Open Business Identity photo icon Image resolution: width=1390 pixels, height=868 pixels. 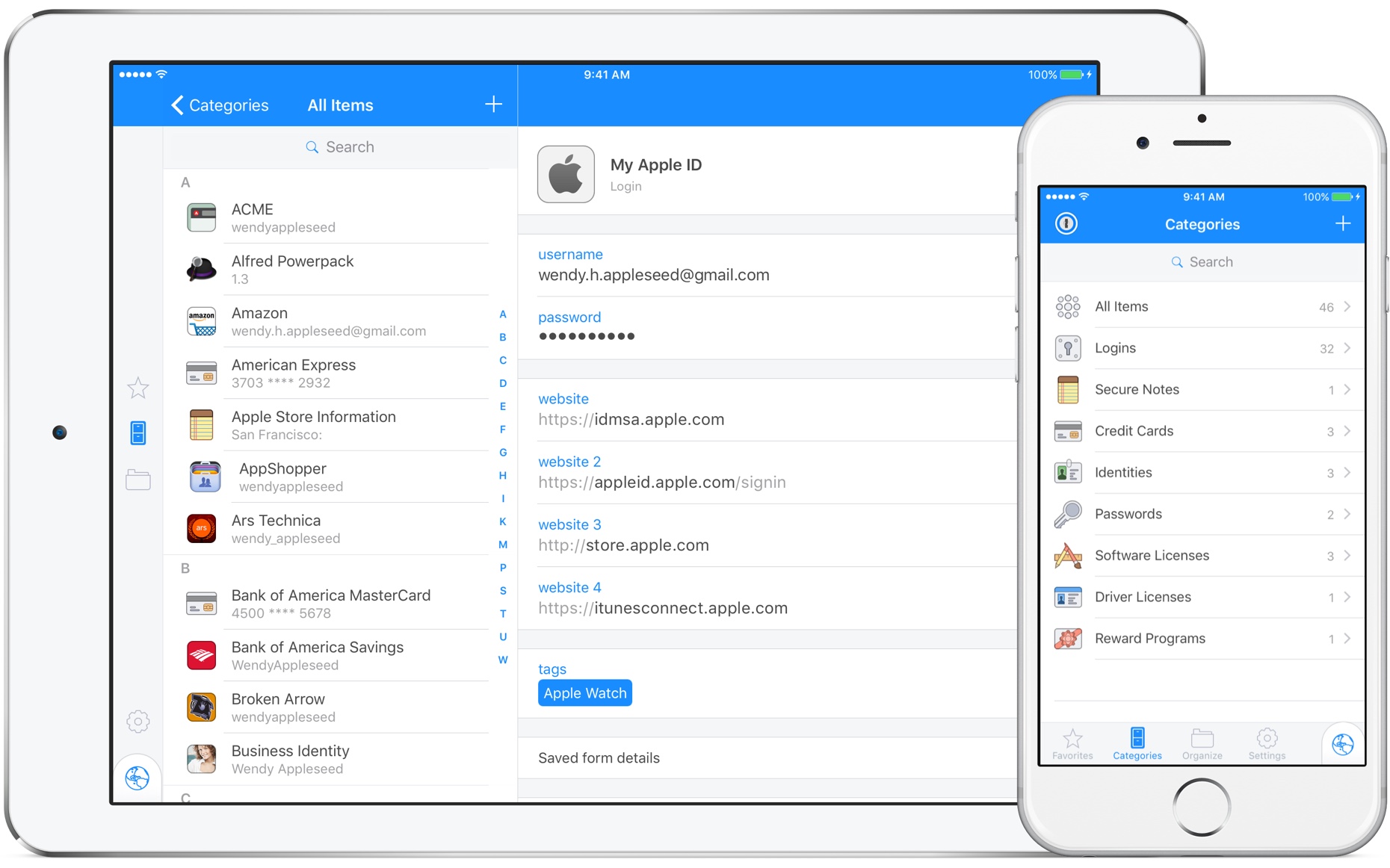(202, 759)
